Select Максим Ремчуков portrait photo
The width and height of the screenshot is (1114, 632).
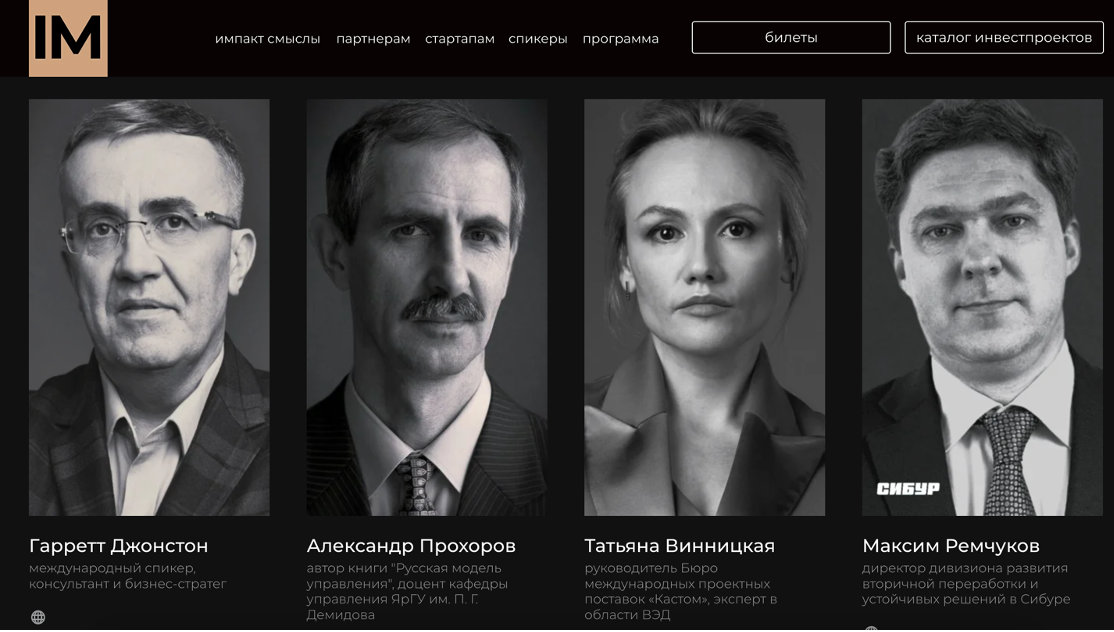(983, 307)
